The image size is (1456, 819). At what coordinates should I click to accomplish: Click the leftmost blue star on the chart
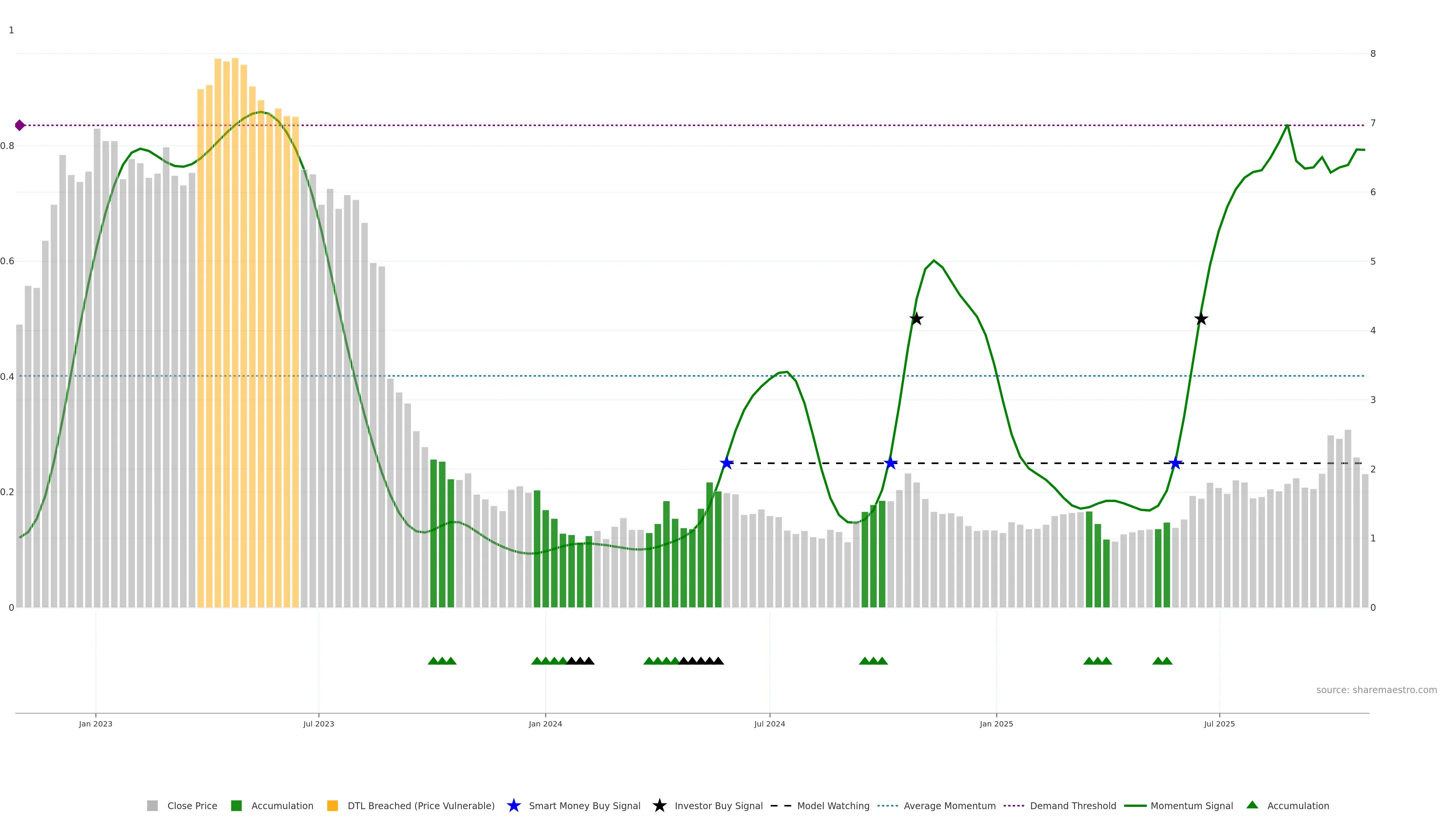726,463
